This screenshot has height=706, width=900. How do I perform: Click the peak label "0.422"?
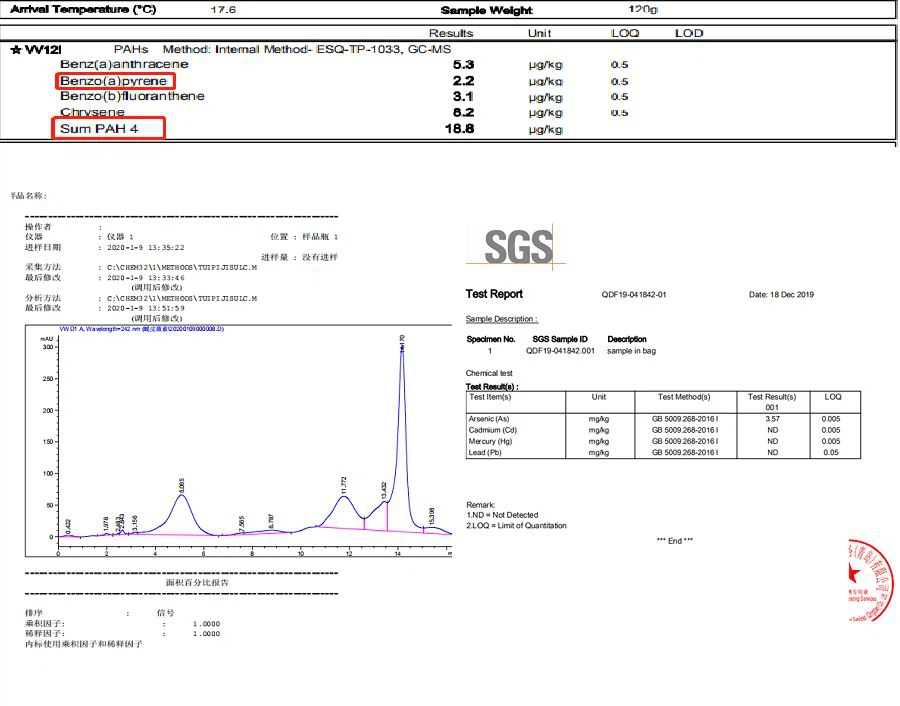pos(68,526)
